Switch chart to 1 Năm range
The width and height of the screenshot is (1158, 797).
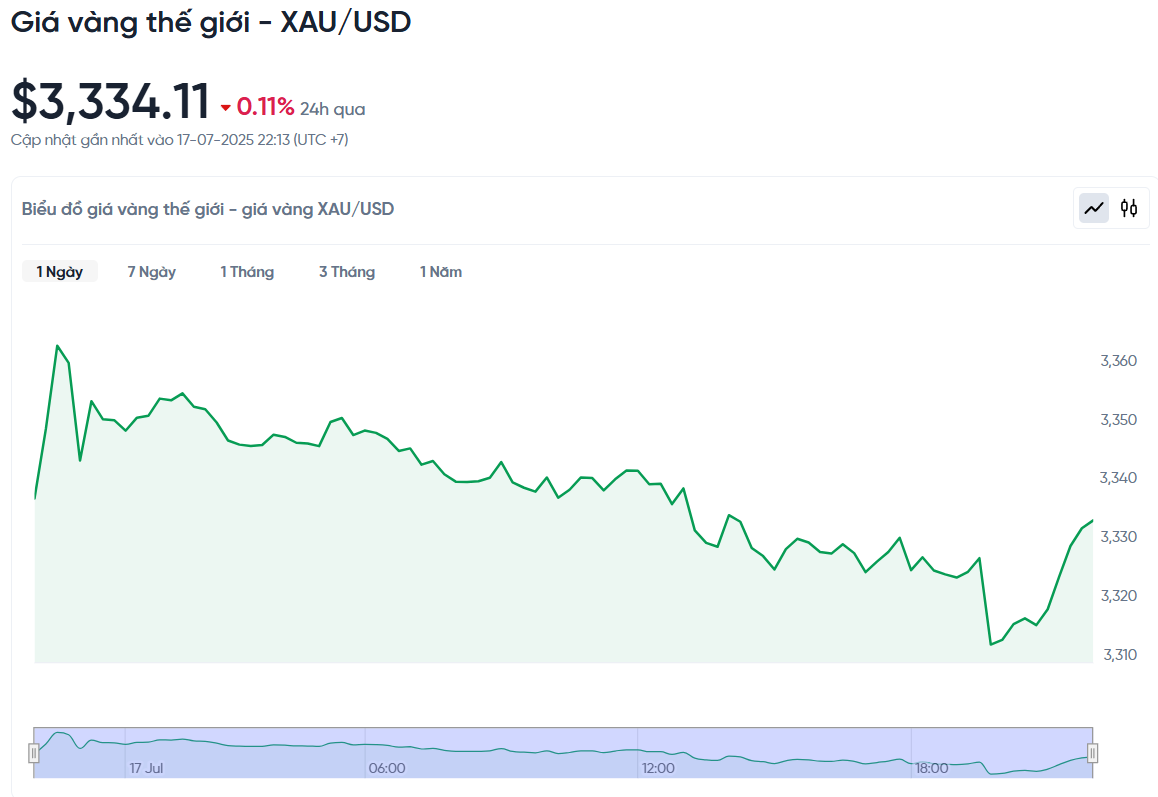(x=441, y=272)
